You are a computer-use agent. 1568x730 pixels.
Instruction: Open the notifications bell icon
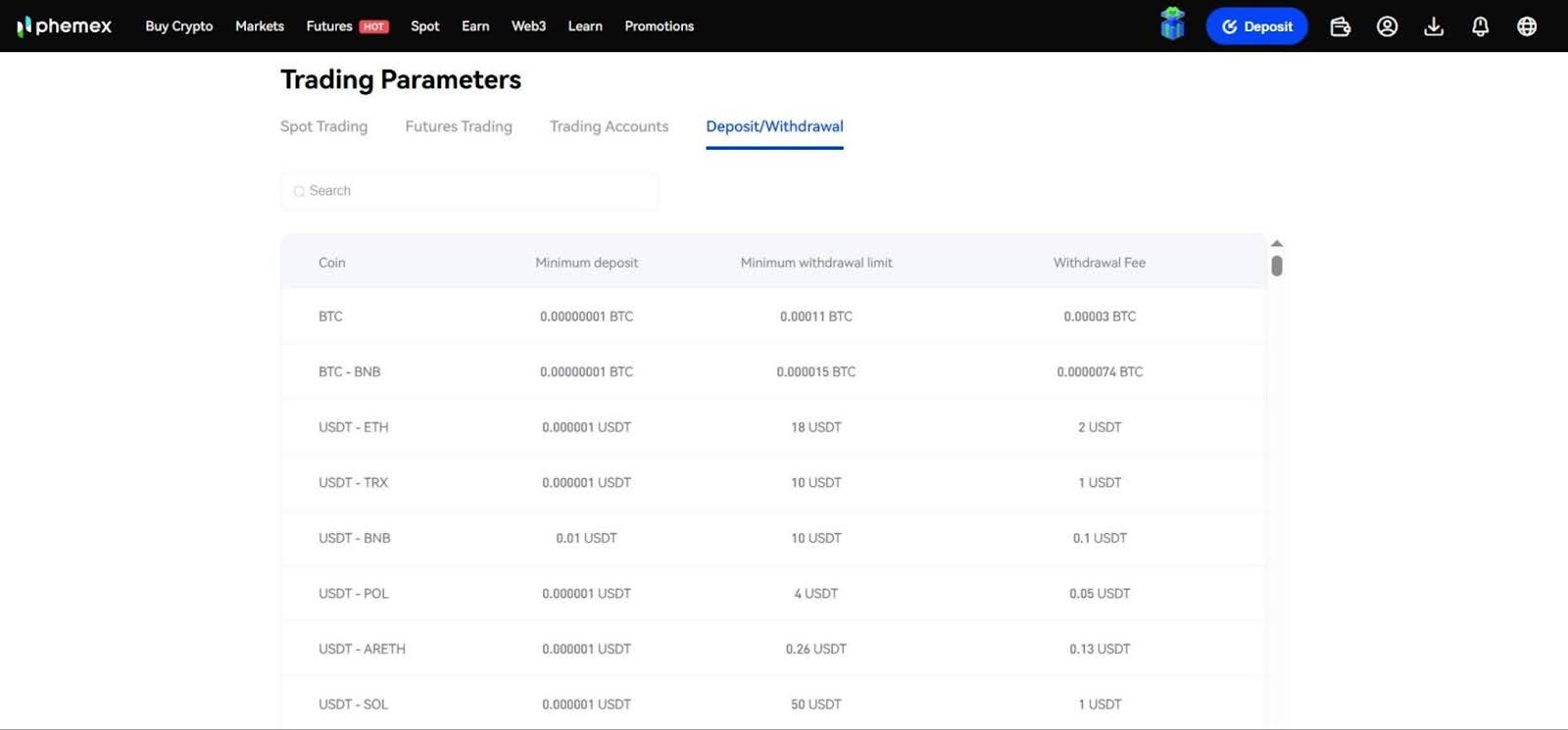[1481, 26]
